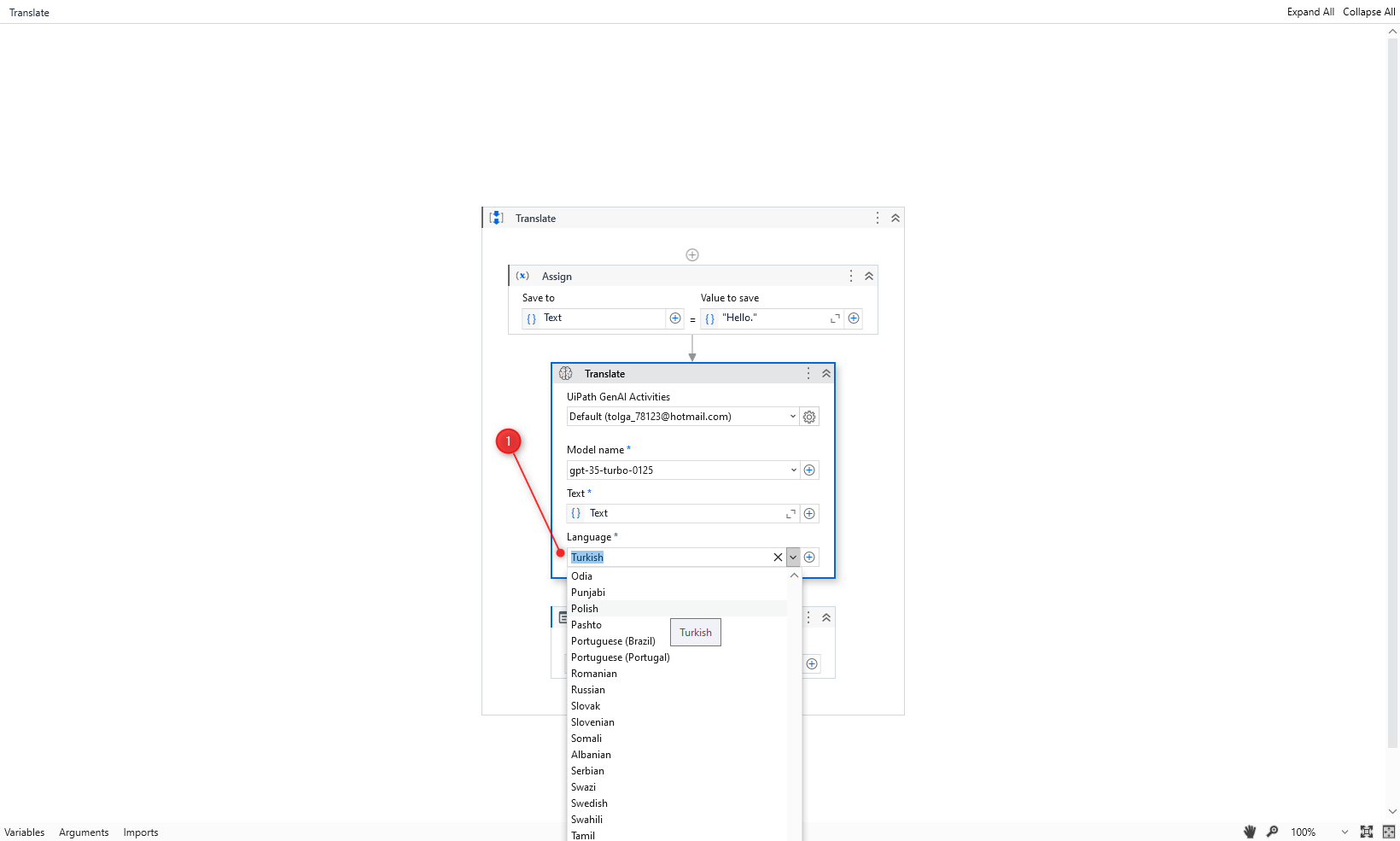
Task: Open the Model name gpt-35-turbo-0125 dropdown
Action: (683, 470)
